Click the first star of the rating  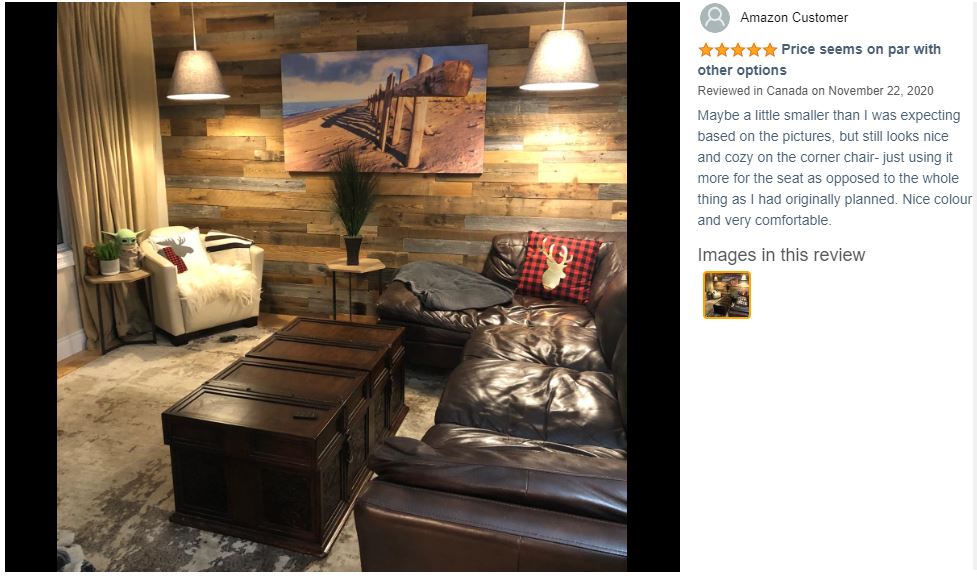(705, 50)
